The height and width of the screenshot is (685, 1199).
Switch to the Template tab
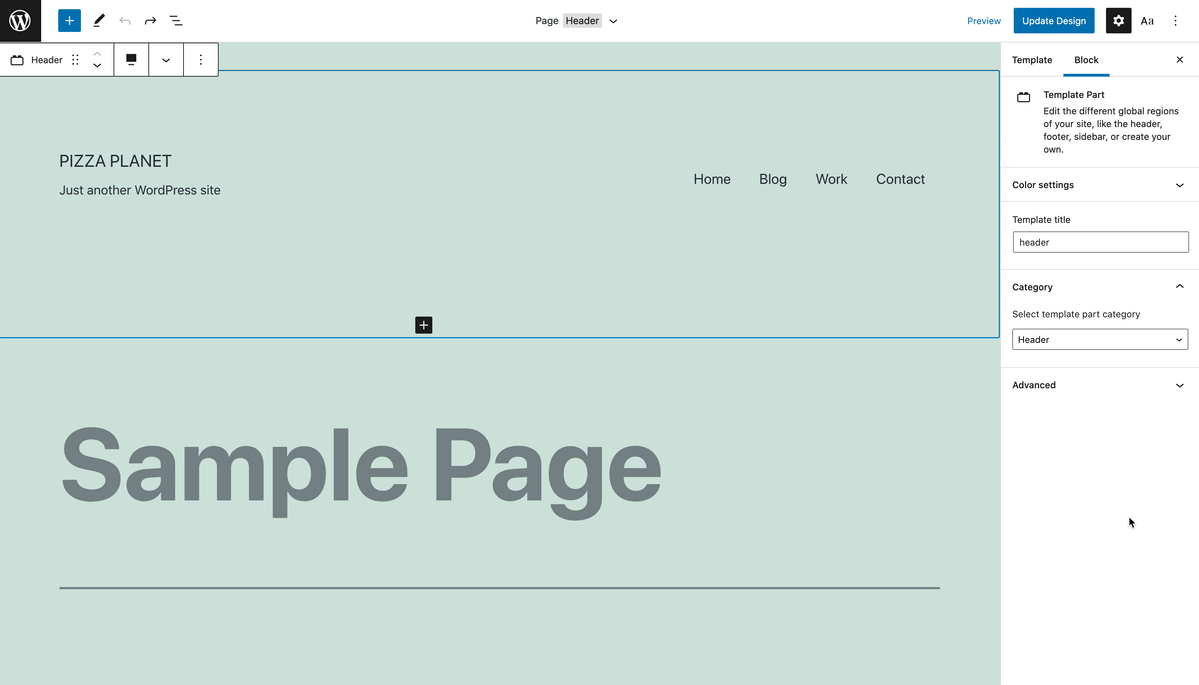click(1032, 60)
